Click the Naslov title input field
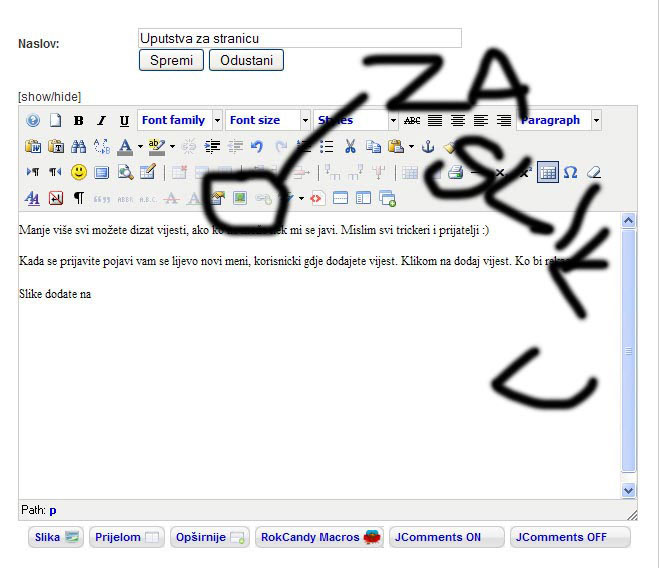659x568 pixels. coord(299,38)
